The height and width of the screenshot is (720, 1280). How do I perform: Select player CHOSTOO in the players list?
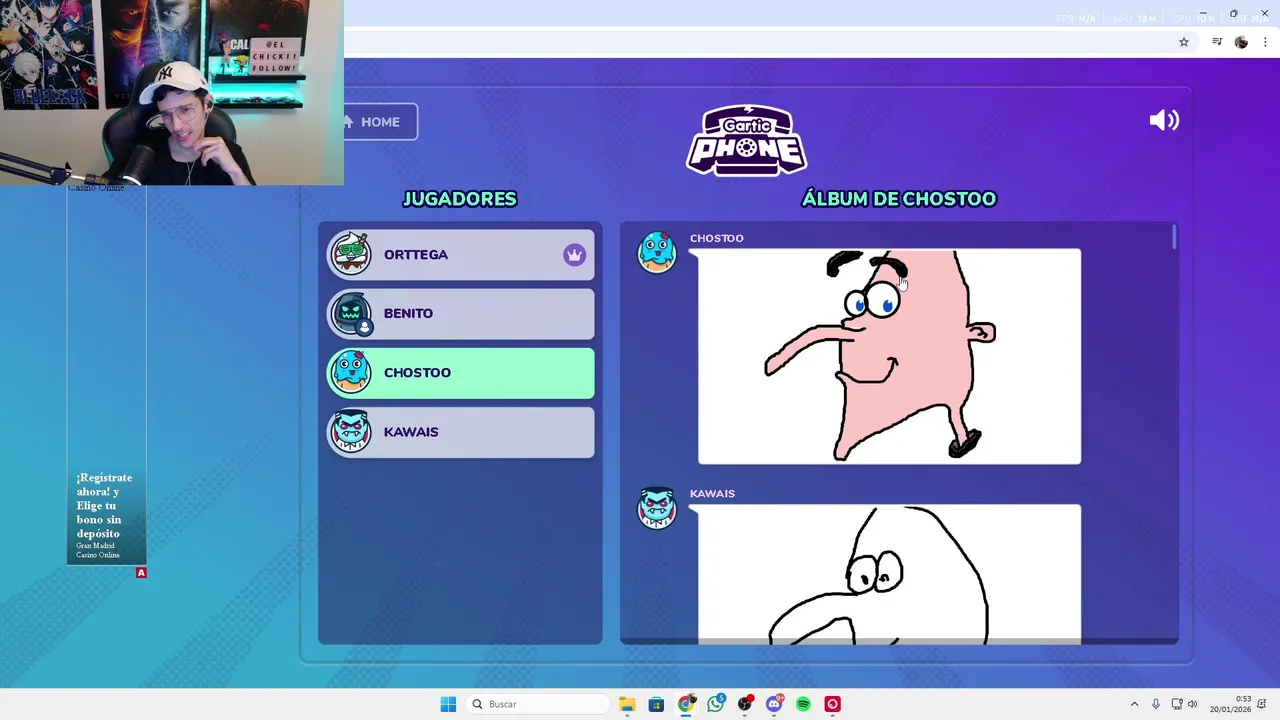[461, 373]
